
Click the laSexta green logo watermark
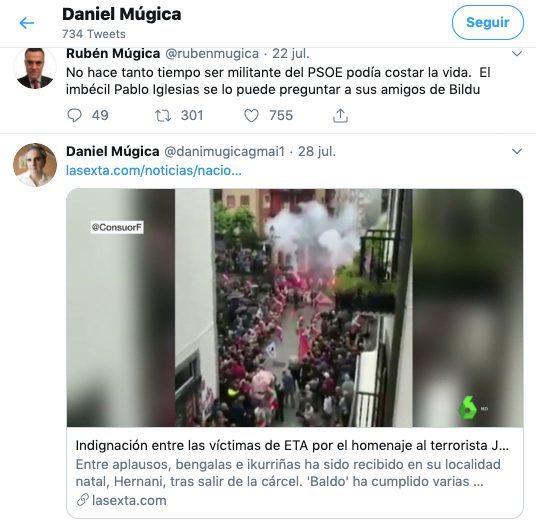[x=467, y=408]
